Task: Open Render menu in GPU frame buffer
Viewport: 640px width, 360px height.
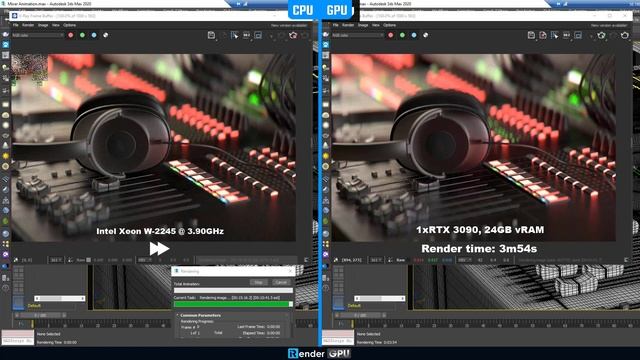Action: point(348,25)
